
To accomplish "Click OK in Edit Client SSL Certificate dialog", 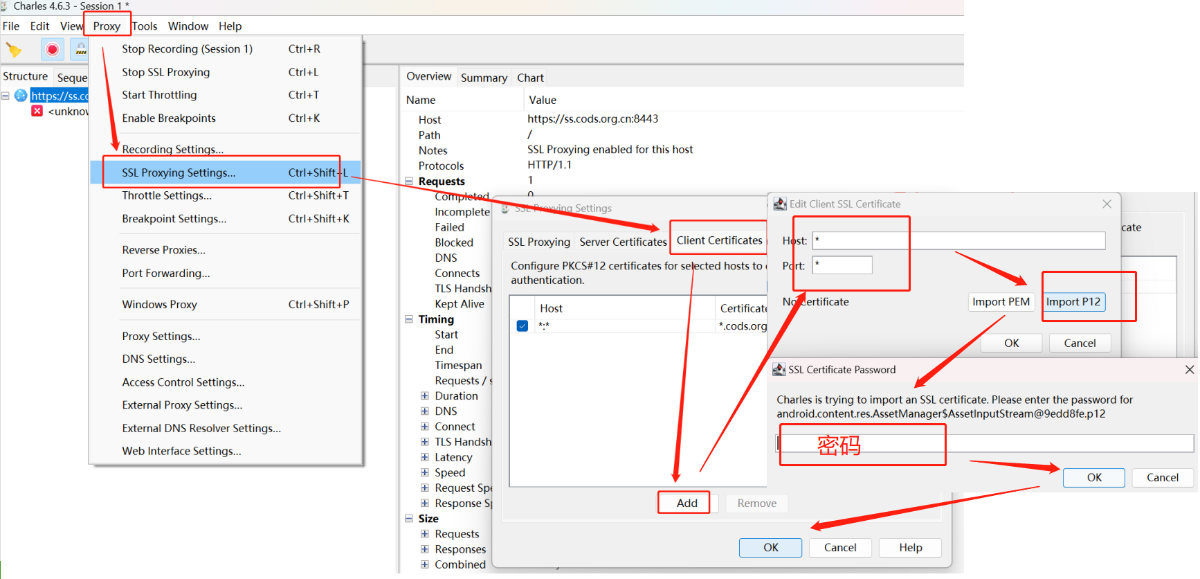I will pos(1011,343).
